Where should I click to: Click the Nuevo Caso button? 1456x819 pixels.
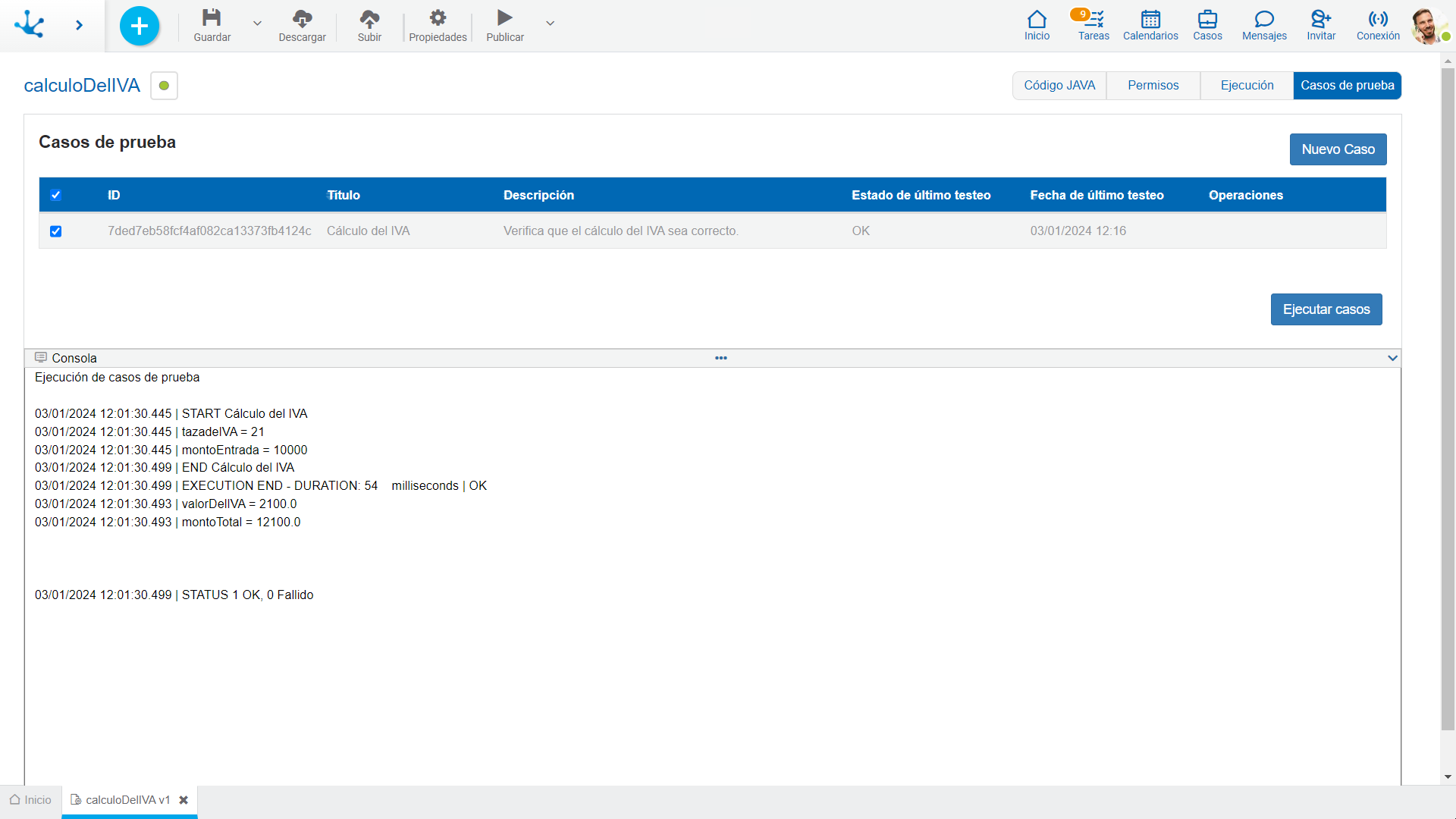(x=1337, y=149)
